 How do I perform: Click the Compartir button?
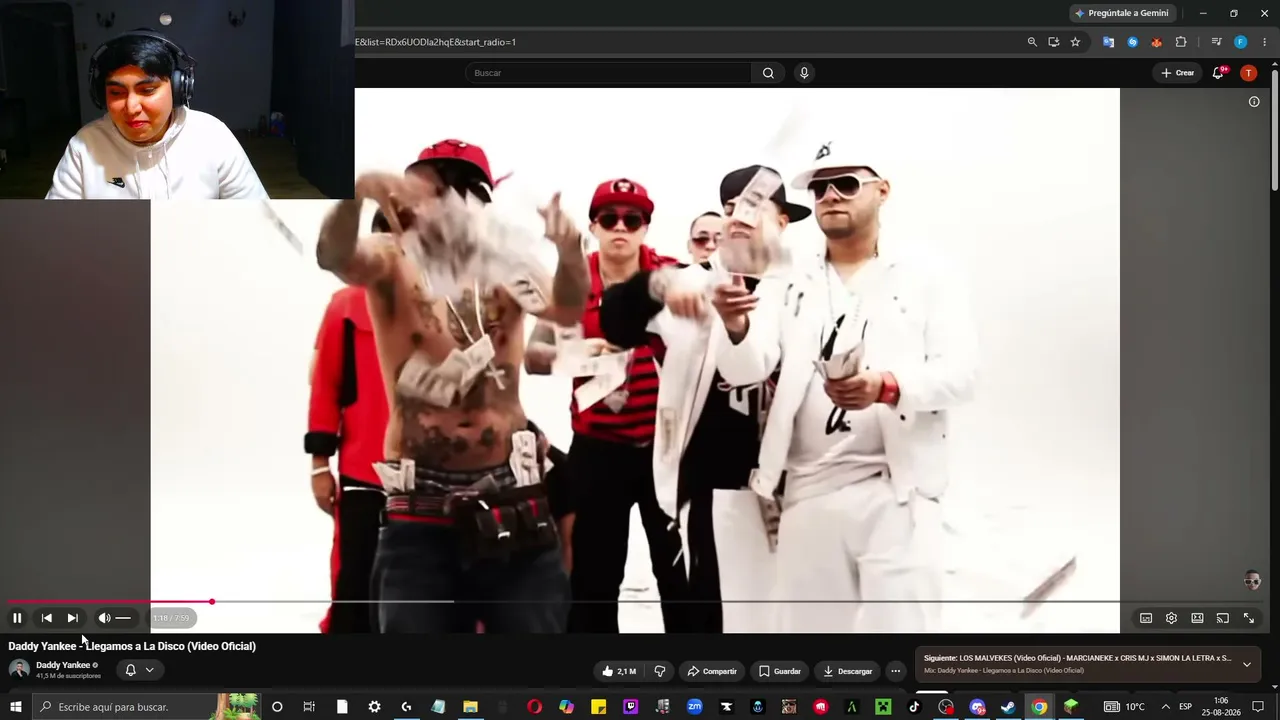(x=712, y=671)
